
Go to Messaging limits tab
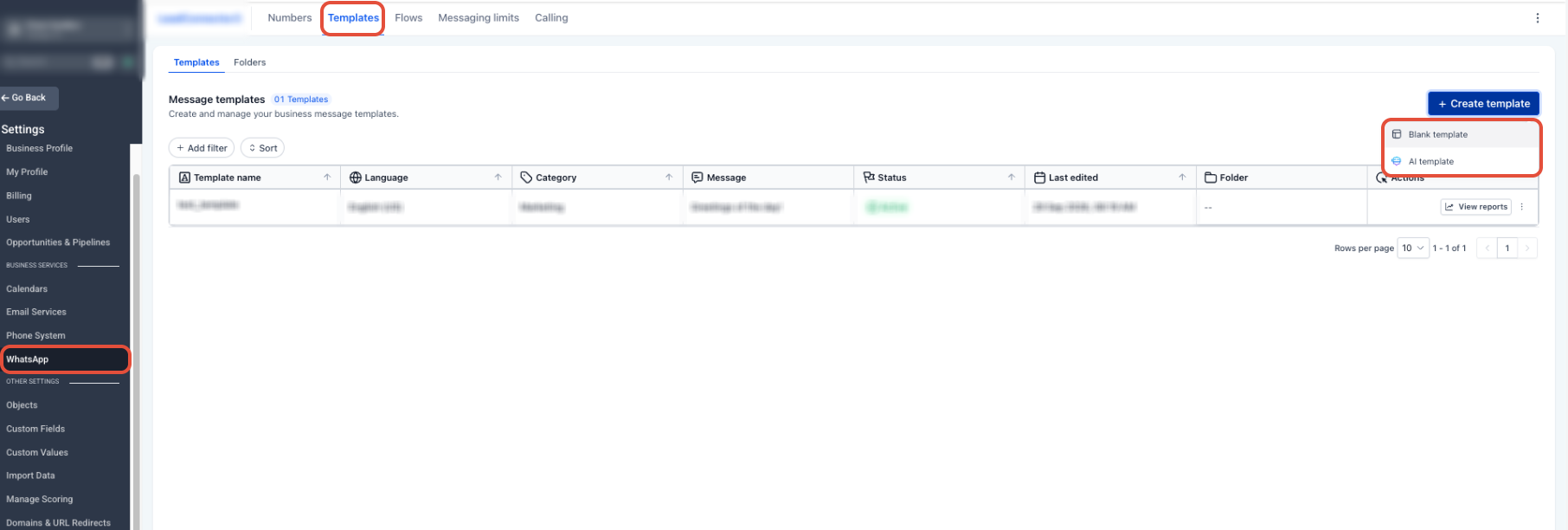[479, 18]
